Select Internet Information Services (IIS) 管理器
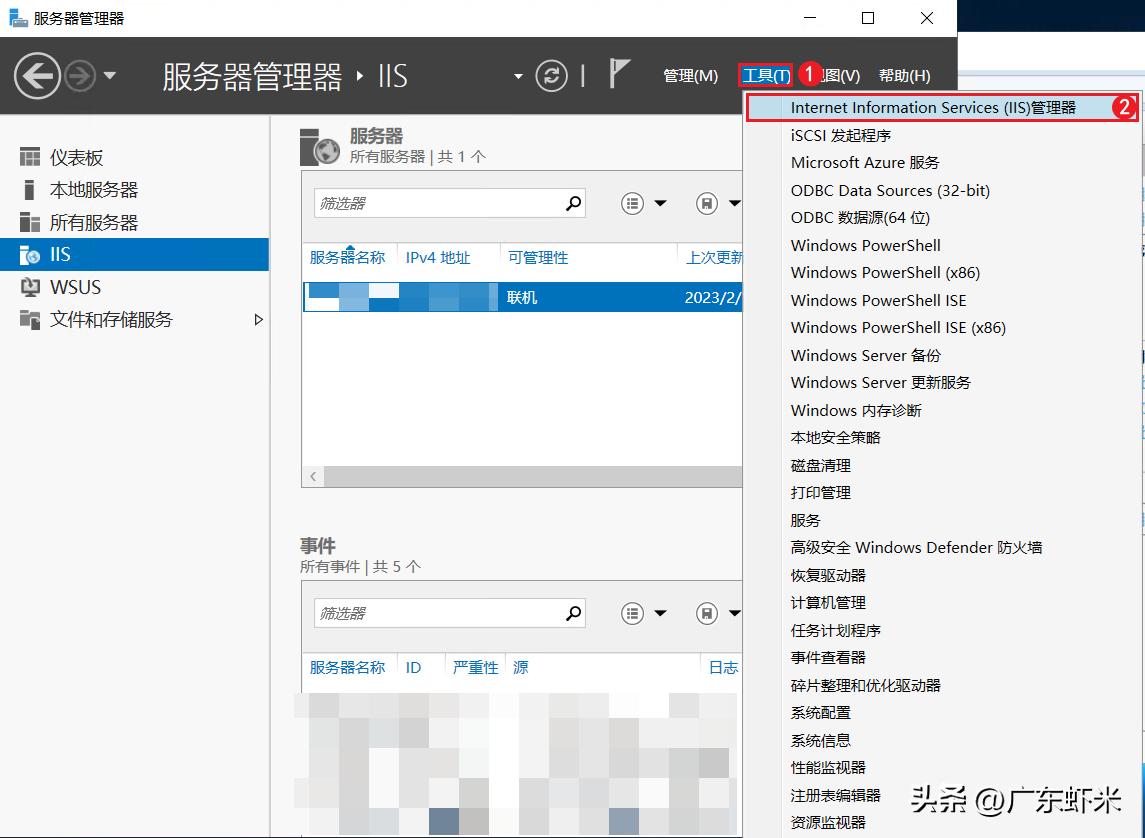The height and width of the screenshot is (838, 1145). point(930,107)
